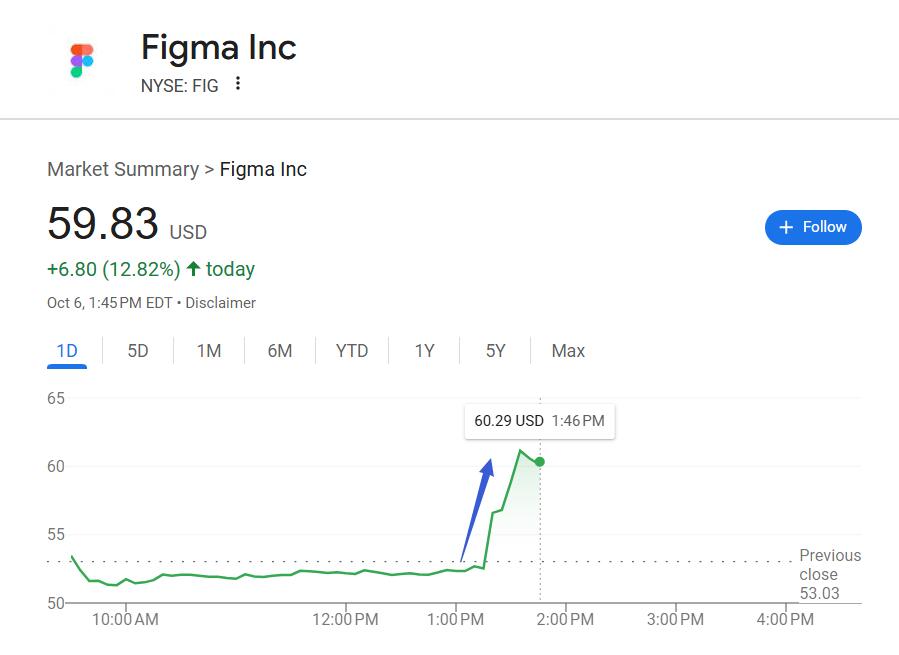Select the Max chart range tab

tap(568, 351)
